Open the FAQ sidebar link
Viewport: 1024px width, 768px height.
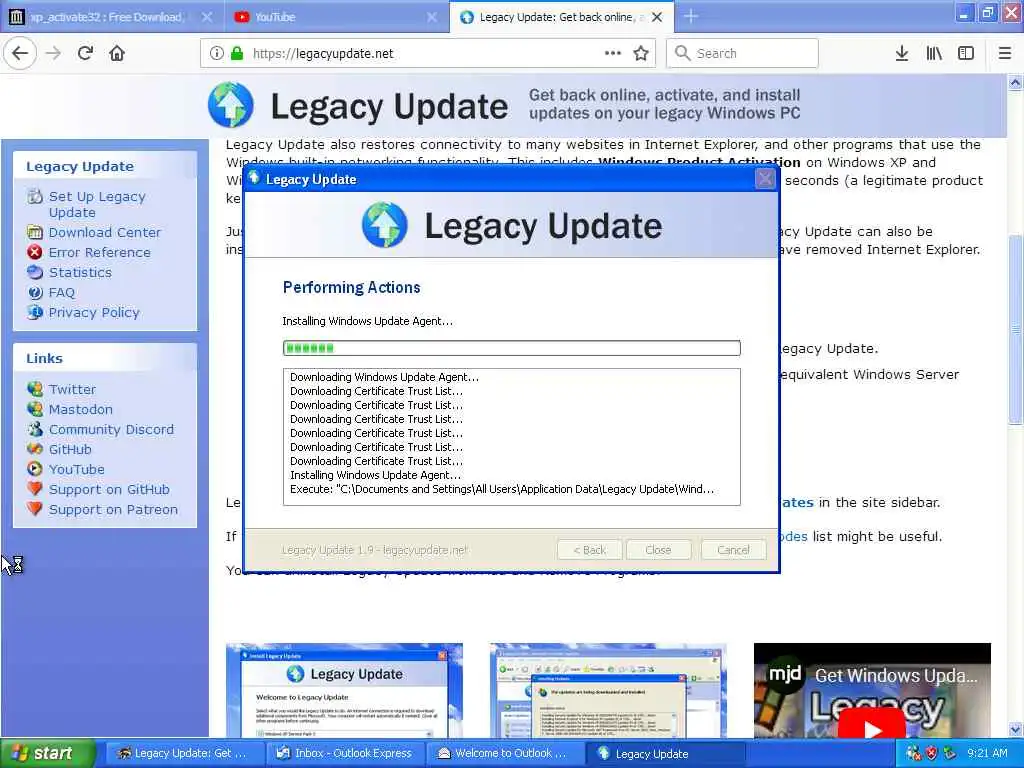coord(61,293)
